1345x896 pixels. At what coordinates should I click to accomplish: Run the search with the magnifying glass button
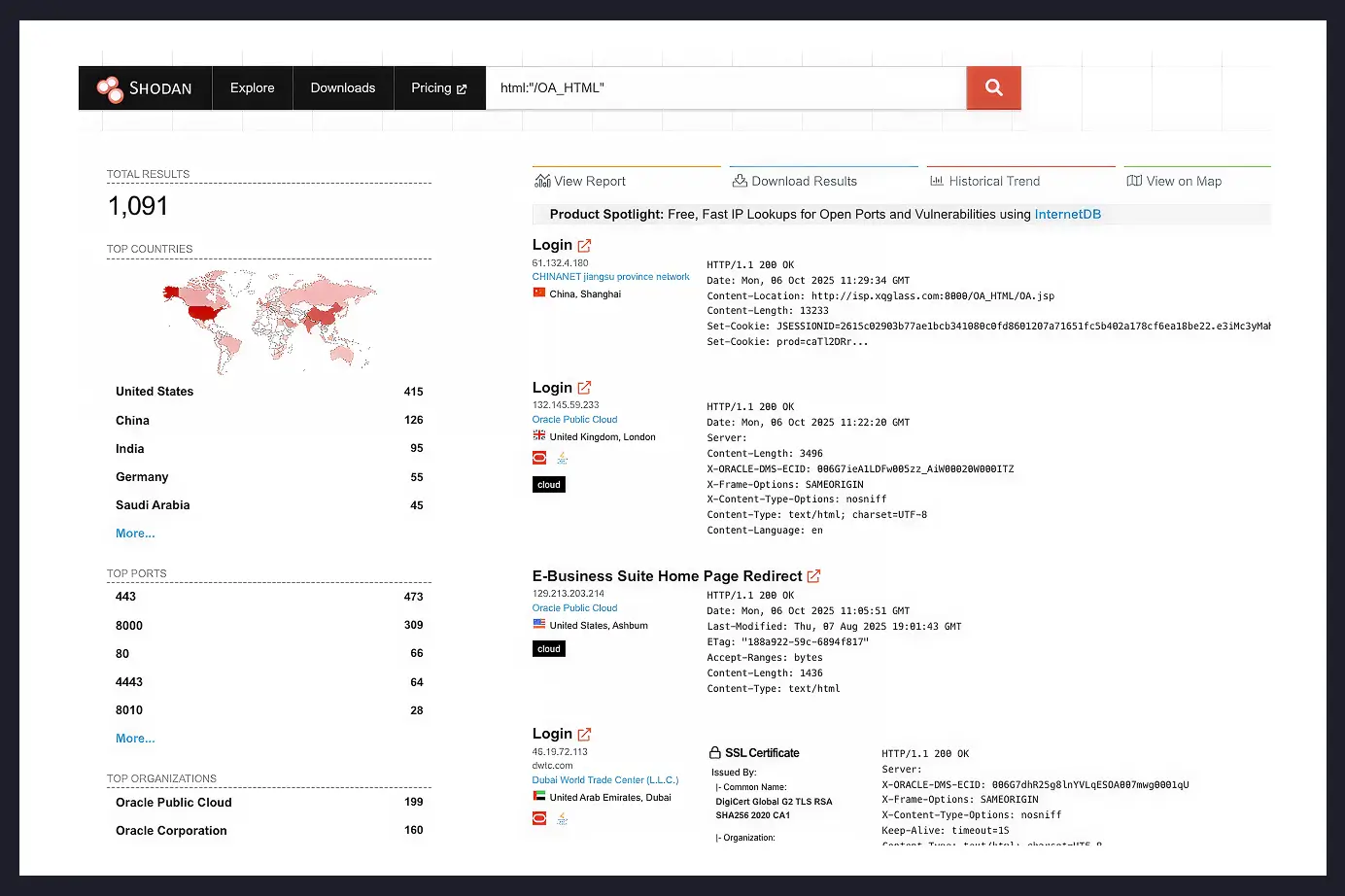[x=993, y=87]
